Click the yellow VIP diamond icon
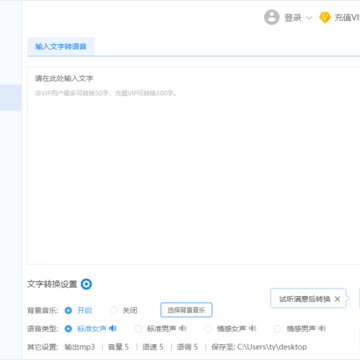 tap(325, 18)
